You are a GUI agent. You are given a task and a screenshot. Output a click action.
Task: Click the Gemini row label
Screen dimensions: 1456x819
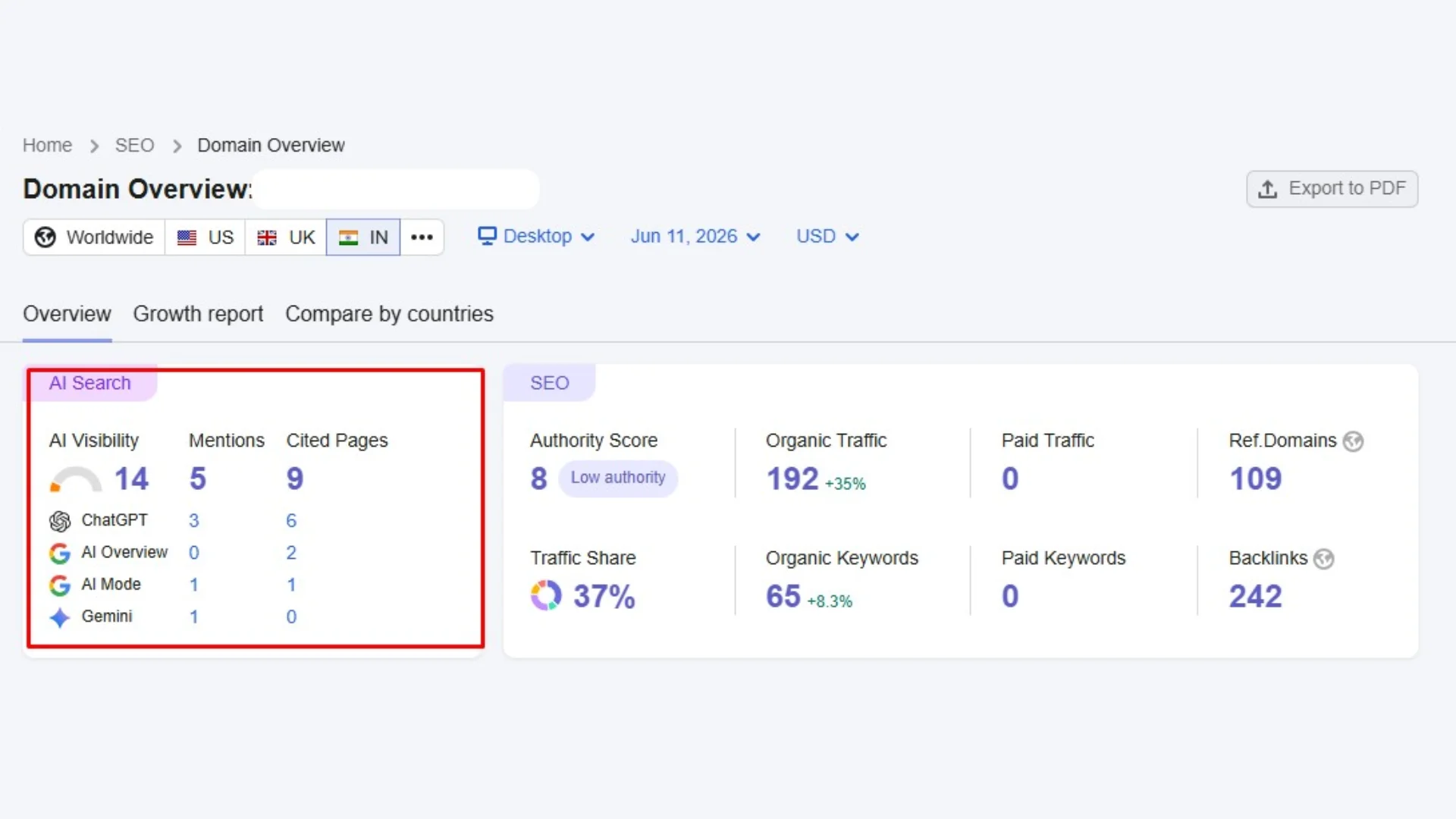(x=107, y=616)
